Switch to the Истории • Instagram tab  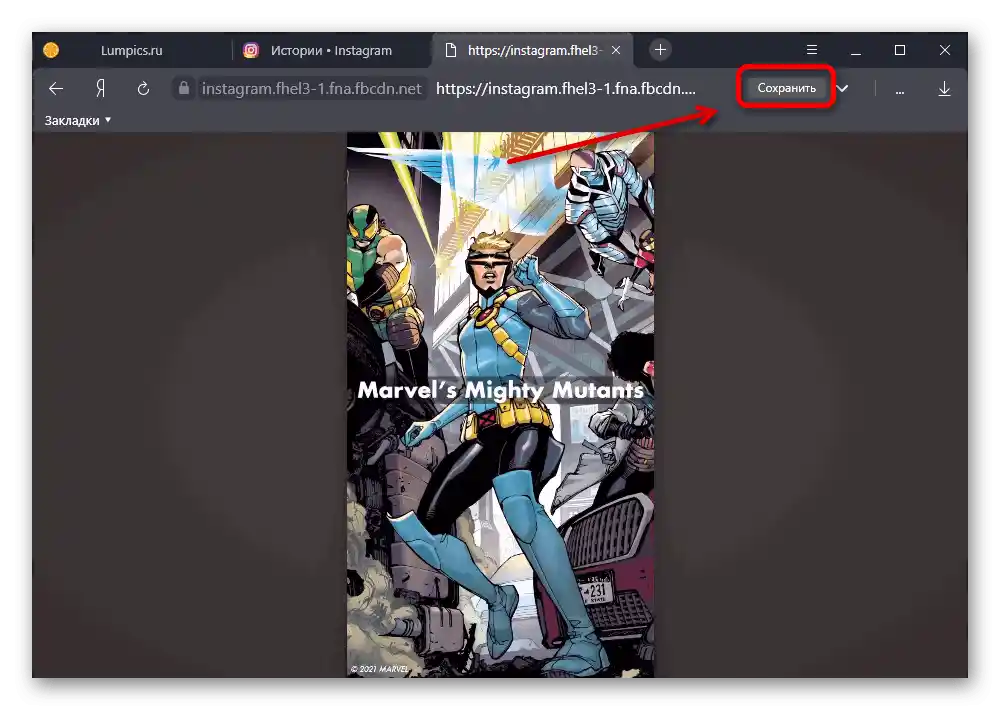(x=331, y=50)
